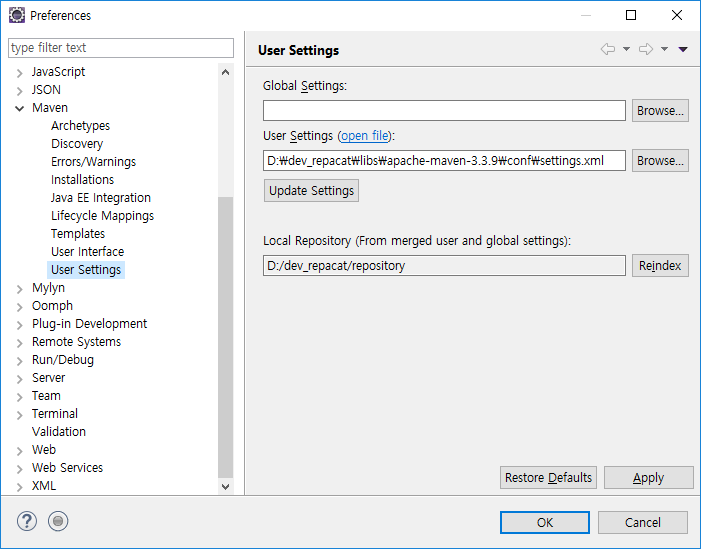Select Installations under Maven
The height and width of the screenshot is (549, 701).
[x=82, y=180]
